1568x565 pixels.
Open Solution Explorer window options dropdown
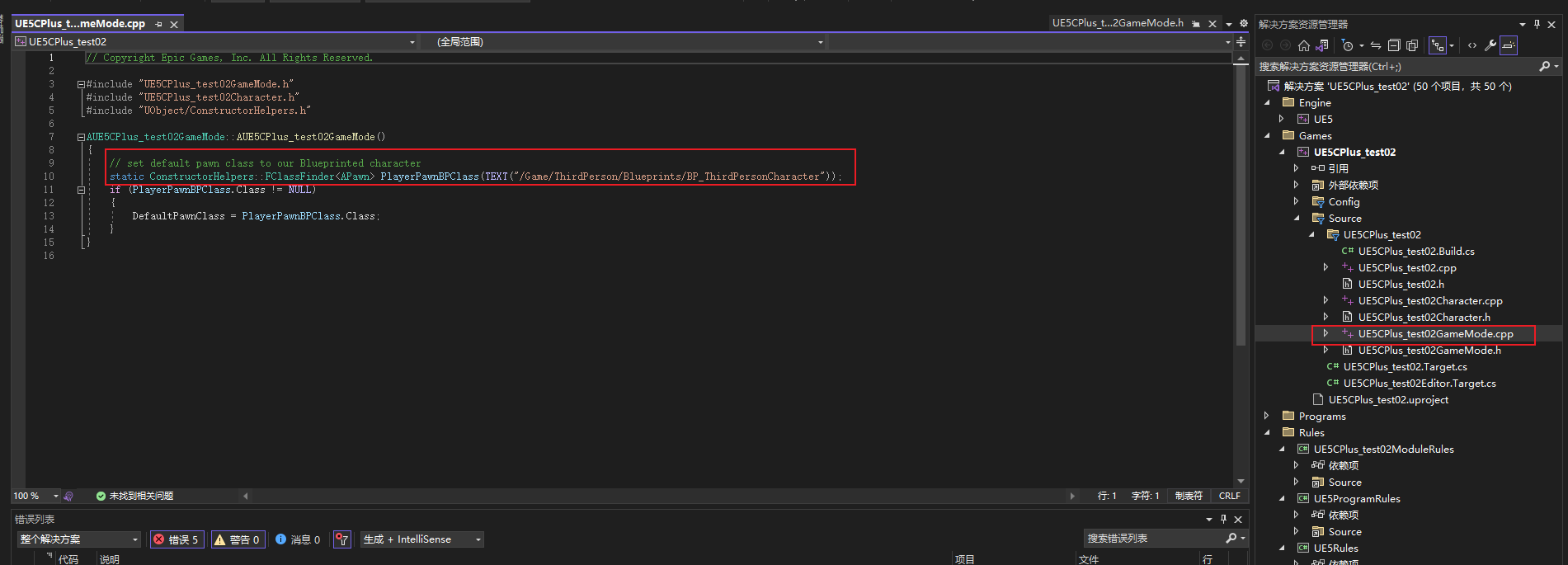point(1523,24)
